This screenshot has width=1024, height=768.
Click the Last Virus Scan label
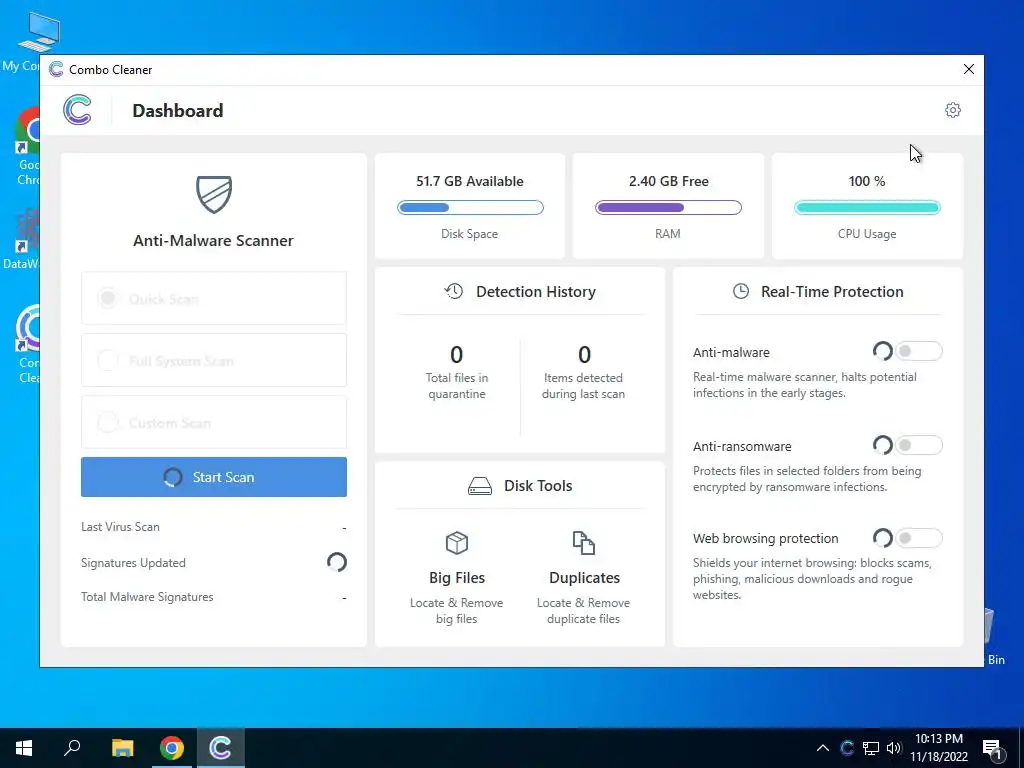pos(120,526)
